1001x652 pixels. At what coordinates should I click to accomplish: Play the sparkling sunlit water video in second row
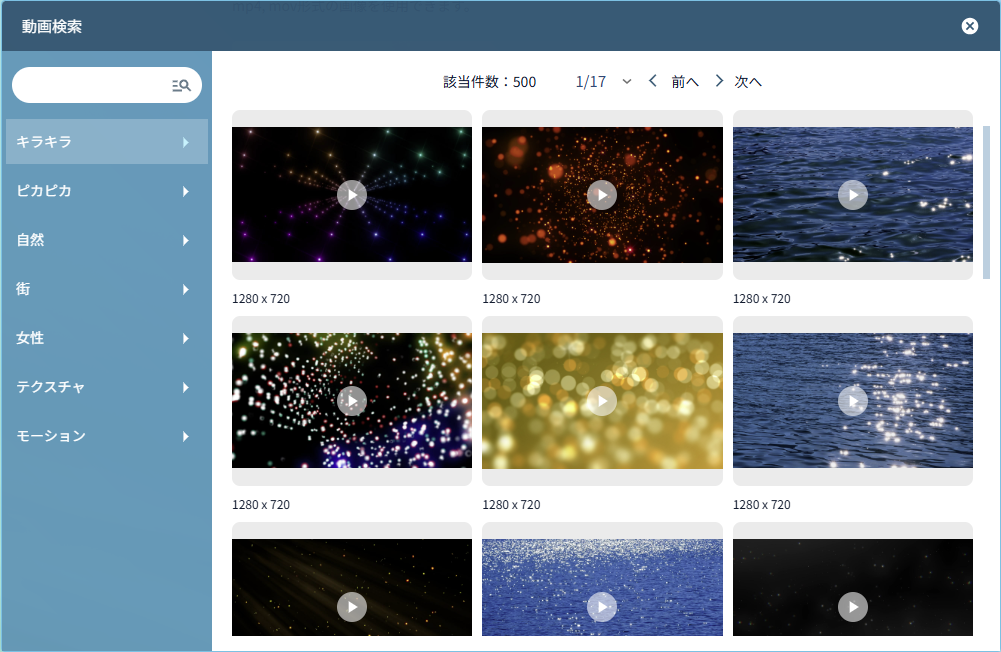[x=853, y=401]
